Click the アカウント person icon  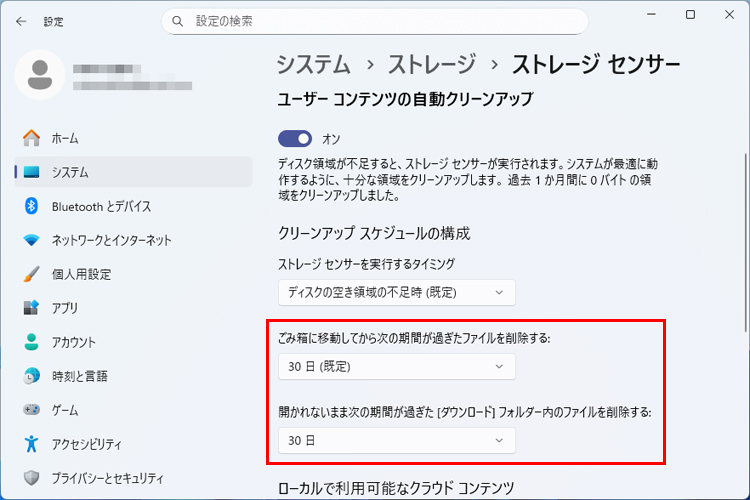click(31, 342)
